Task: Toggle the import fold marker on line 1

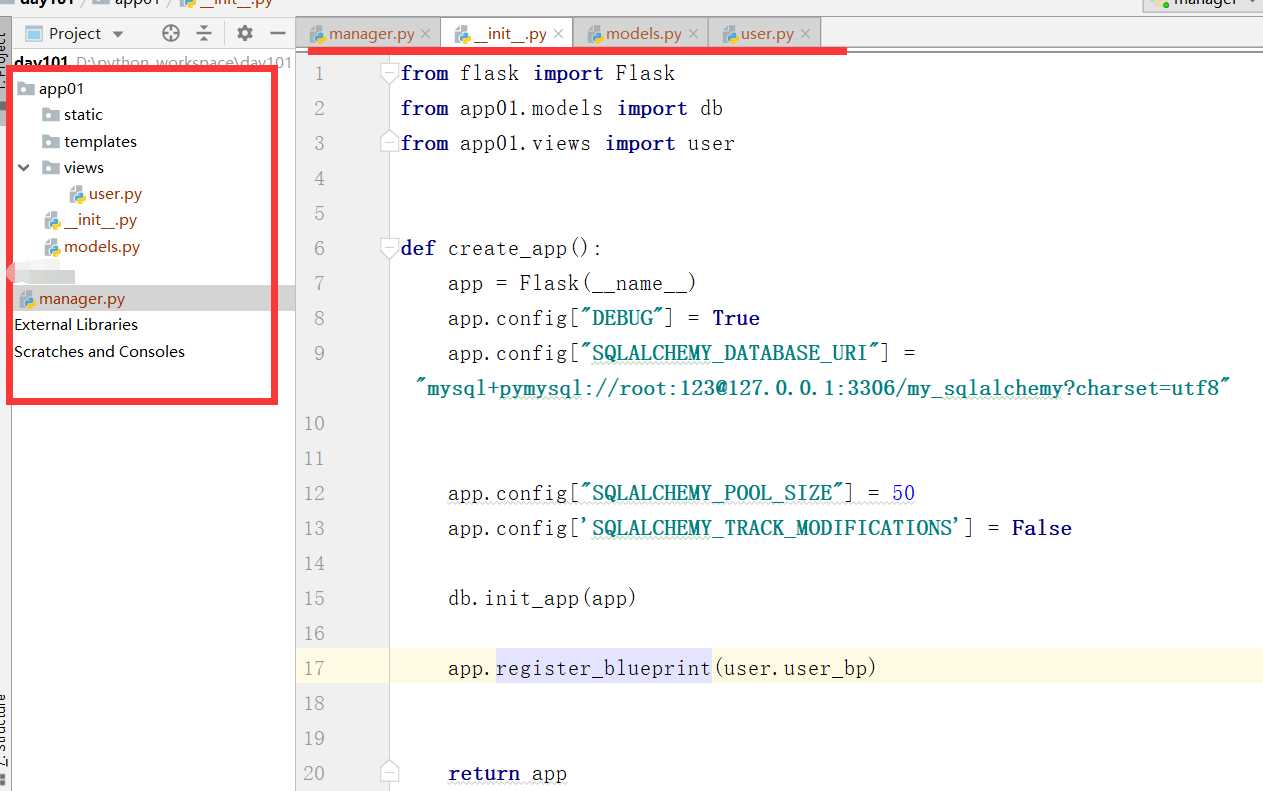Action: pos(389,73)
